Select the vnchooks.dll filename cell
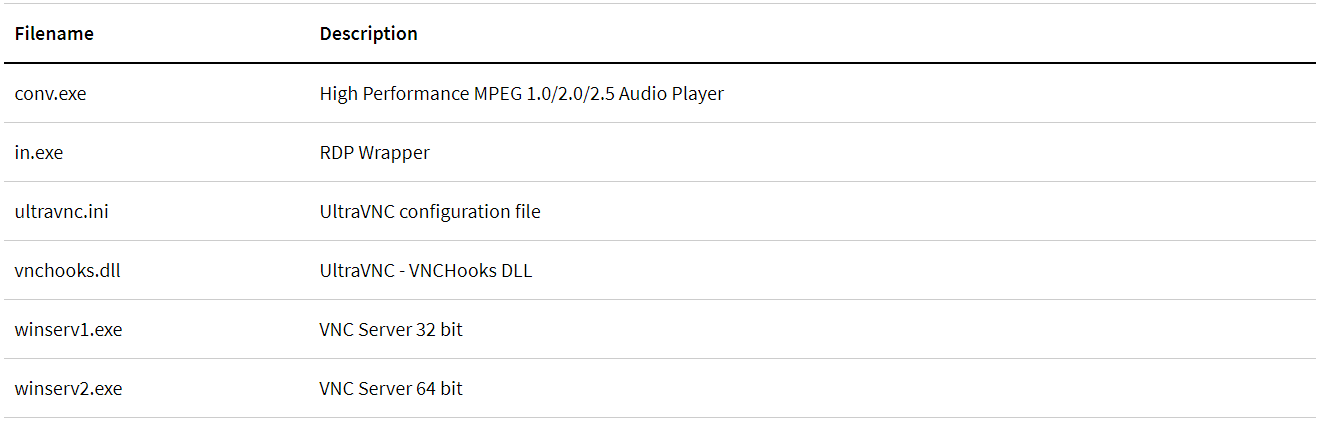Image resolution: width=1317 pixels, height=424 pixels. [67, 271]
